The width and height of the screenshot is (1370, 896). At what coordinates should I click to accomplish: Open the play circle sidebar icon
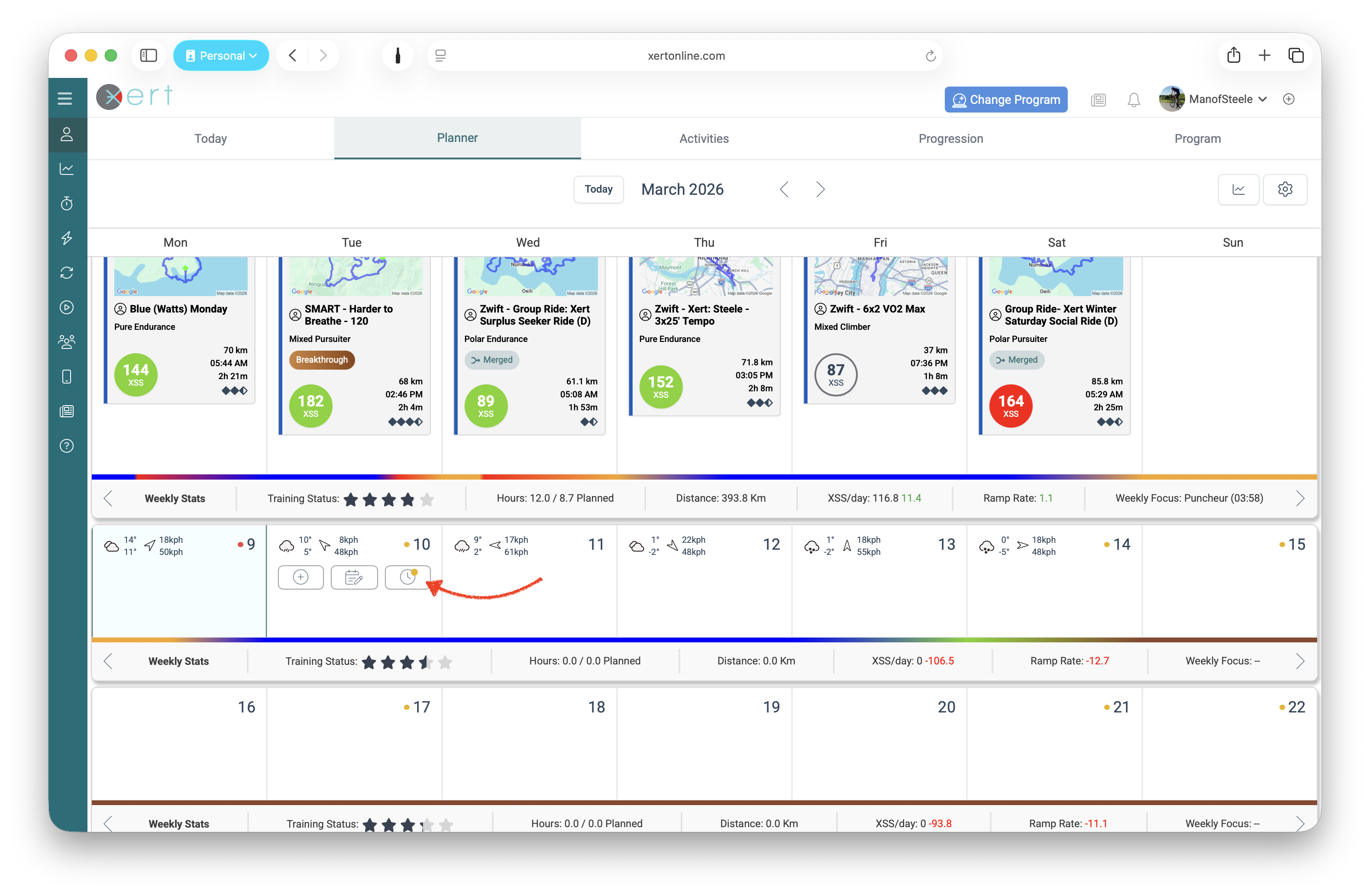(67, 307)
